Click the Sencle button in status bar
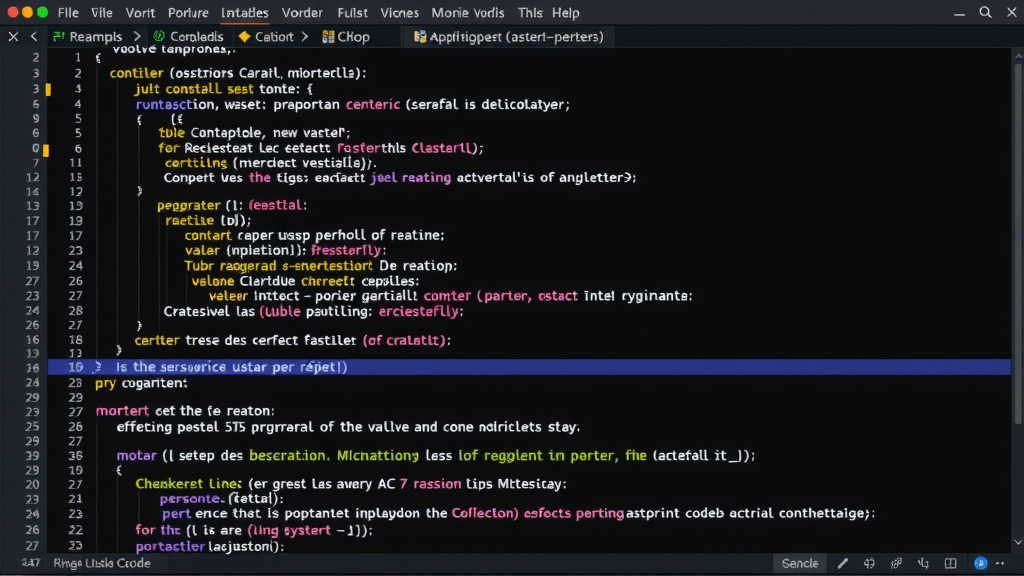Image resolution: width=1024 pixels, height=576 pixels. point(799,563)
